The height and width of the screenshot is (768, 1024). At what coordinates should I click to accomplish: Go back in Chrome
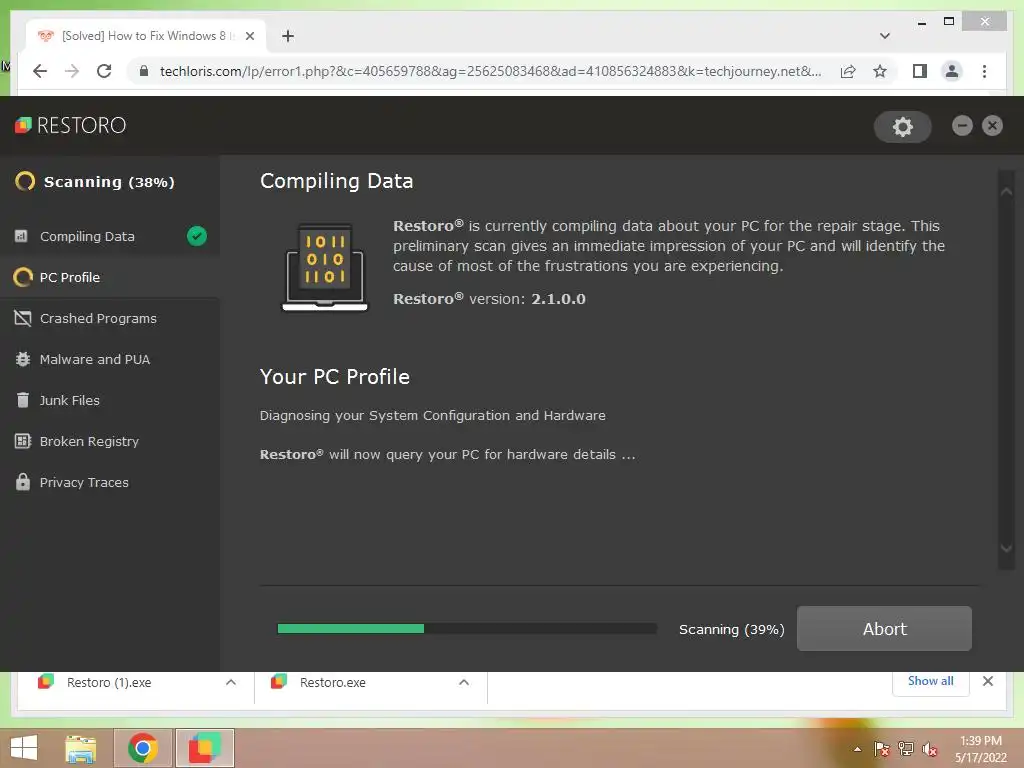(40, 71)
